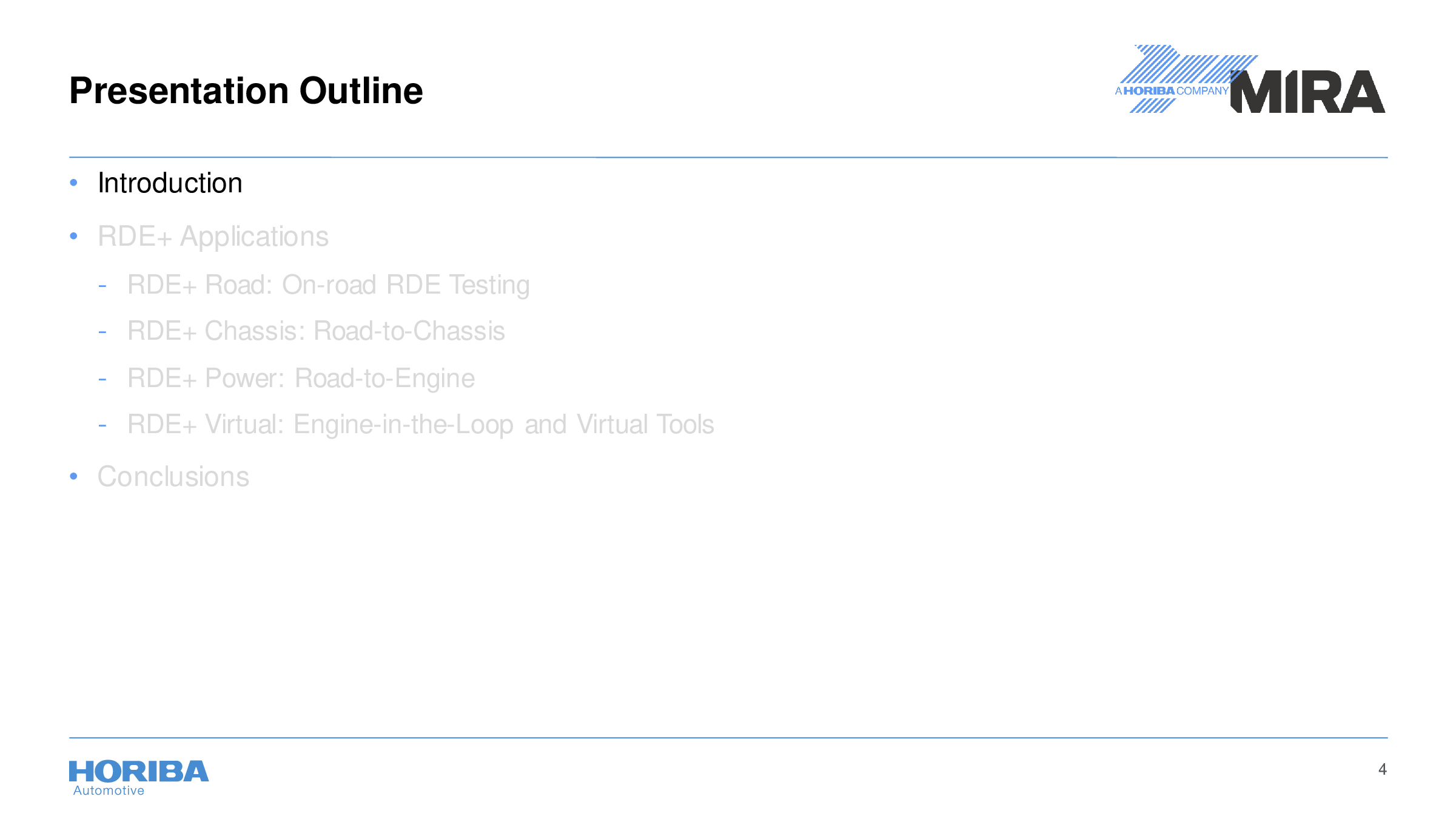Screen dimensions: 1456x819
Task: Select the Introduction outline item
Action: click(170, 183)
